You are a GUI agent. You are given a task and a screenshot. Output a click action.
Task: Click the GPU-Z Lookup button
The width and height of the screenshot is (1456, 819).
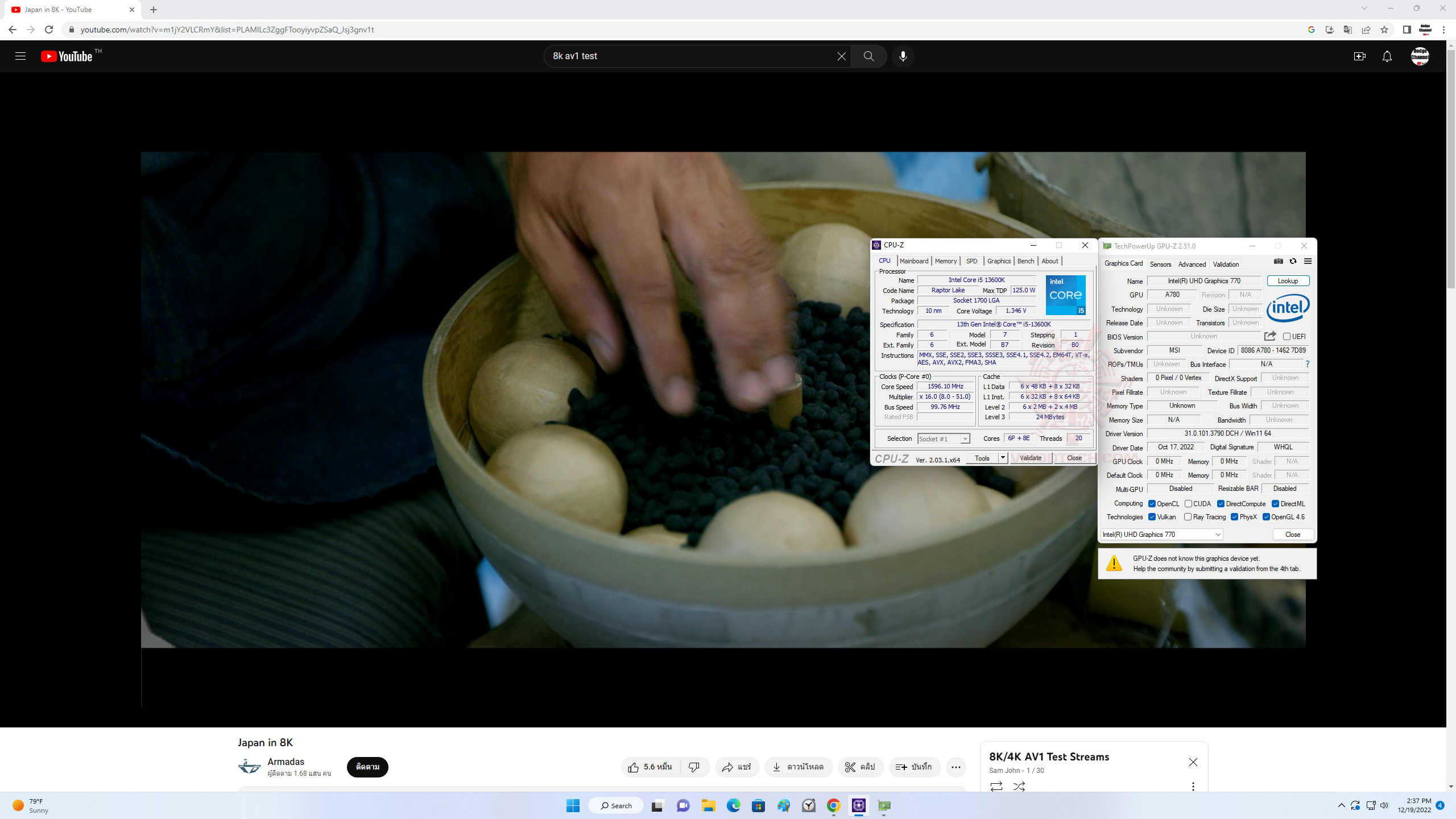(1288, 281)
